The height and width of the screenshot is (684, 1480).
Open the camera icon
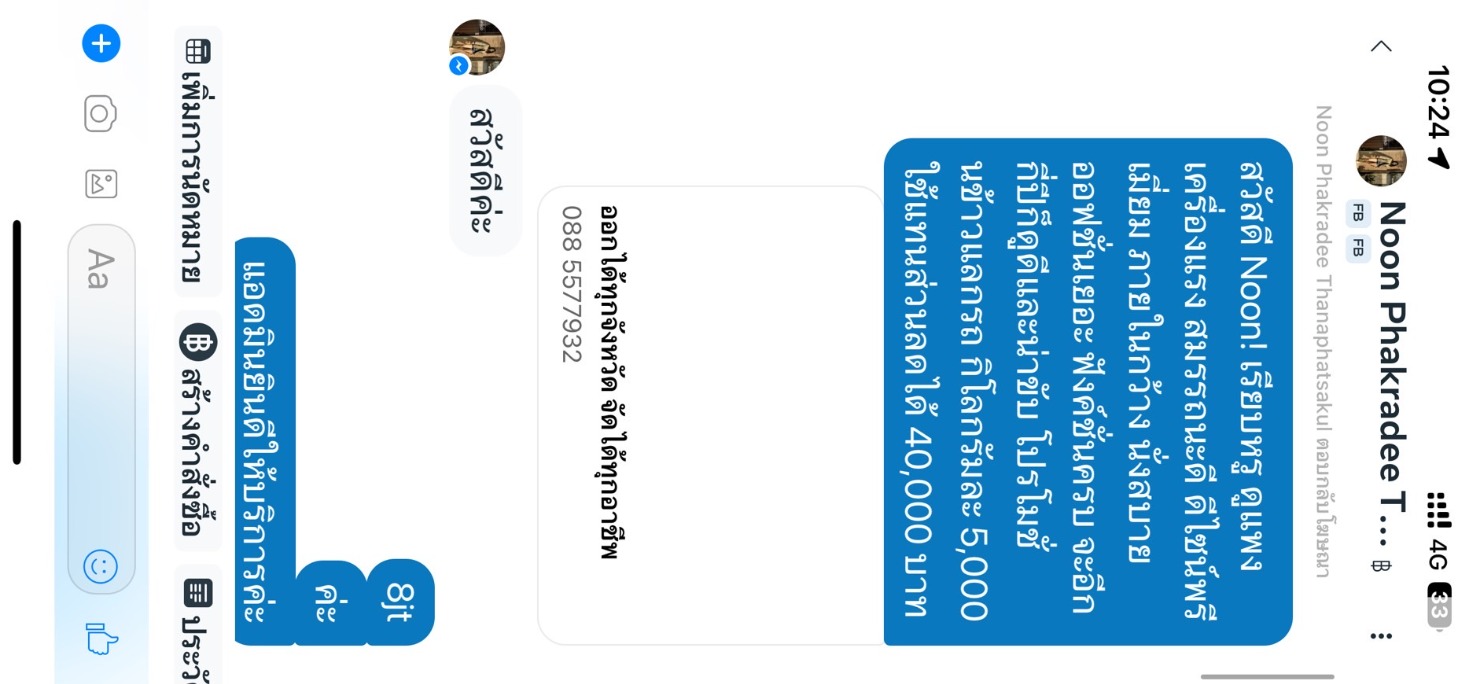(x=100, y=114)
